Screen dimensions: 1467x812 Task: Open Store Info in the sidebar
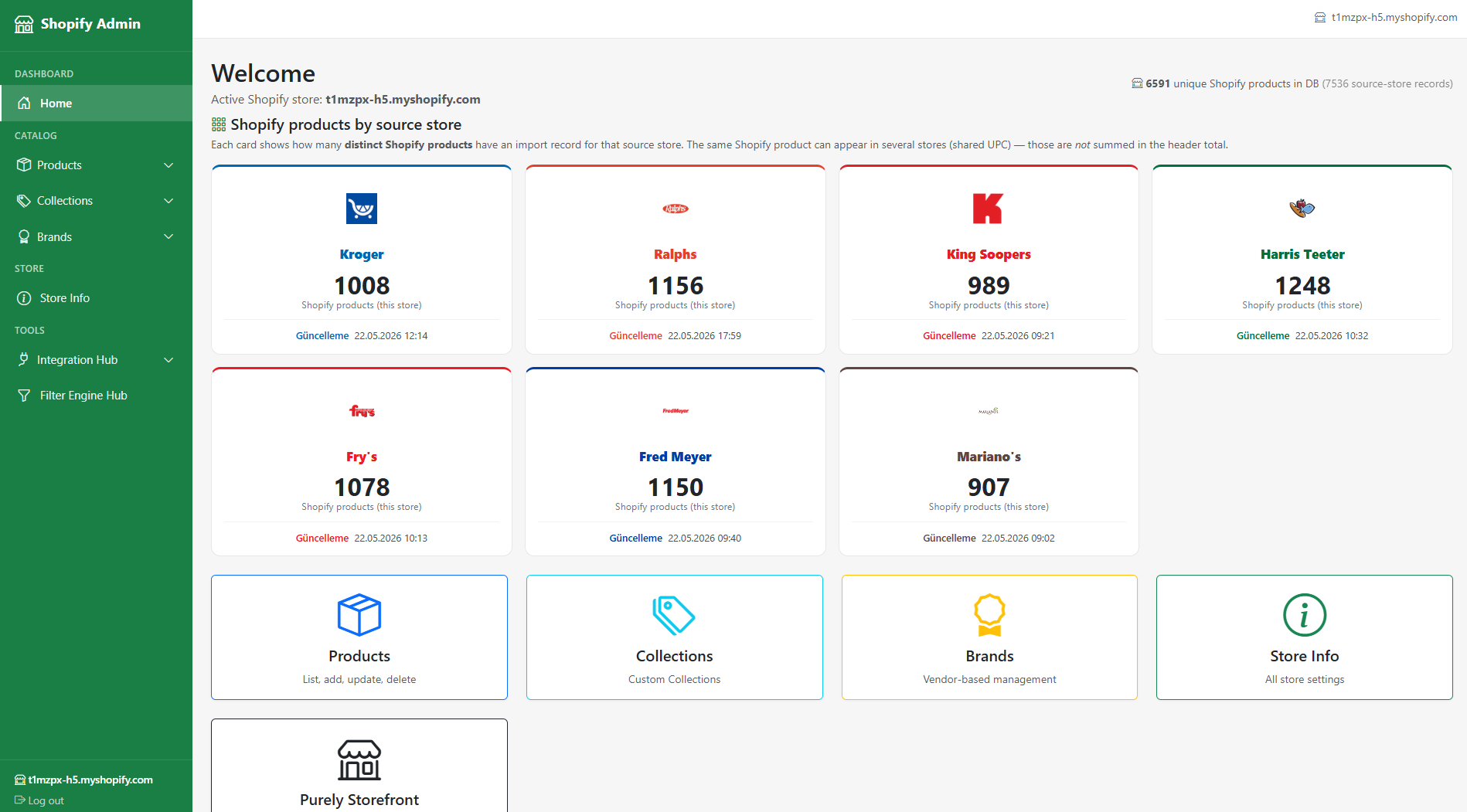click(96, 298)
